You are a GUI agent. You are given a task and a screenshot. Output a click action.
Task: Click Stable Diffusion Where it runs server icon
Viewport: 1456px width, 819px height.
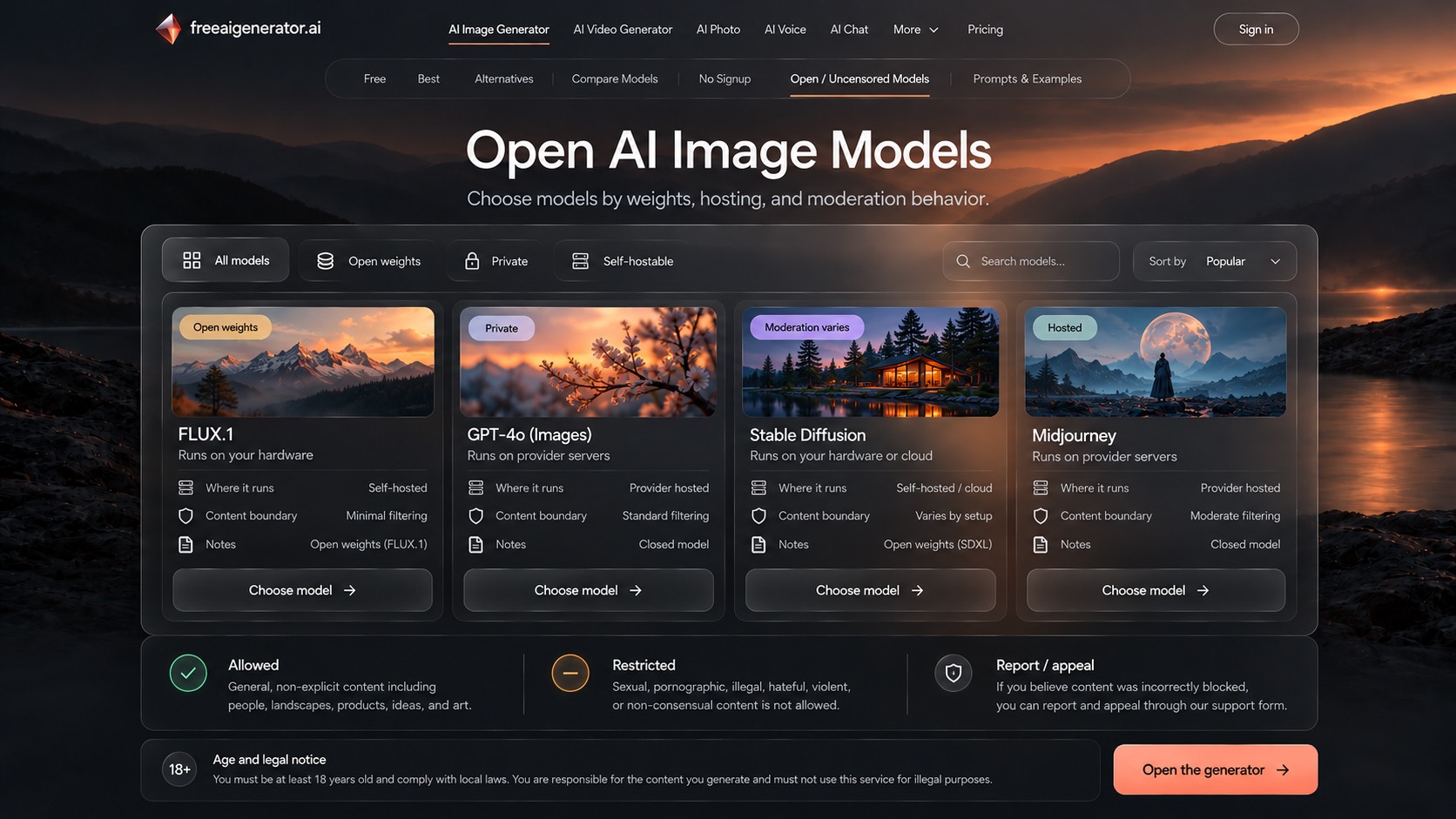[758, 488]
